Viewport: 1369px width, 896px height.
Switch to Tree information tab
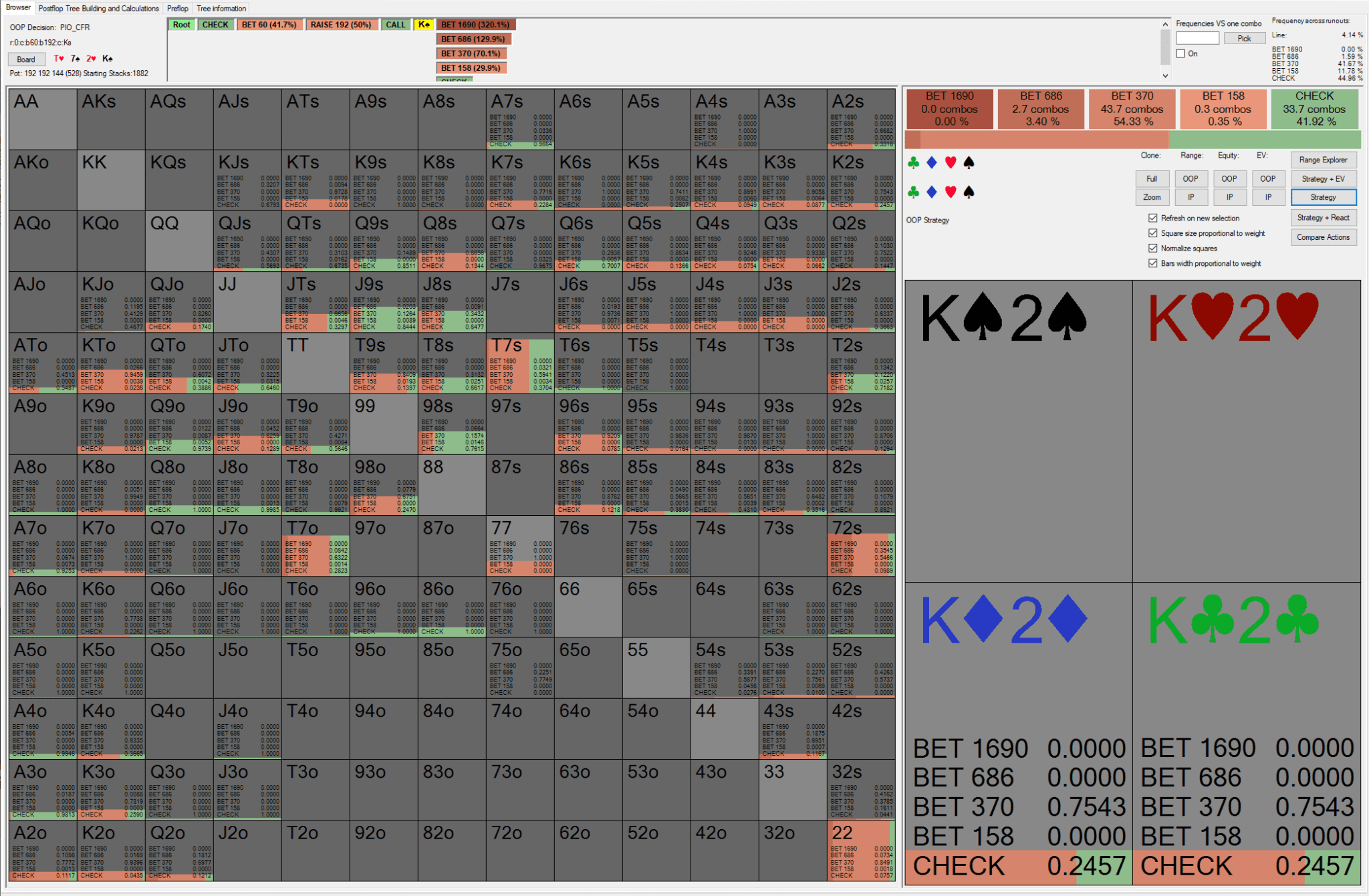point(221,8)
